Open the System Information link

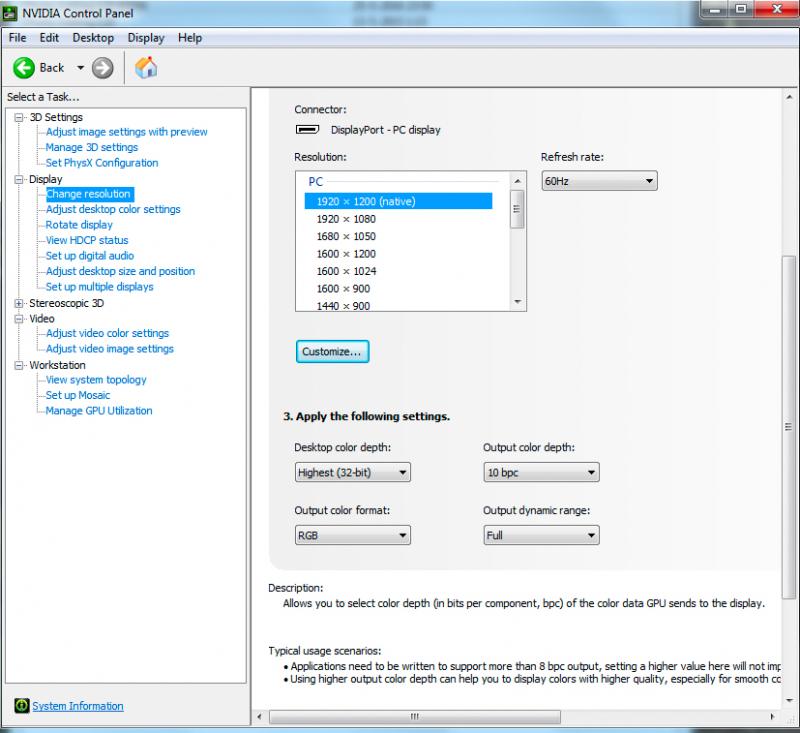click(78, 706)
